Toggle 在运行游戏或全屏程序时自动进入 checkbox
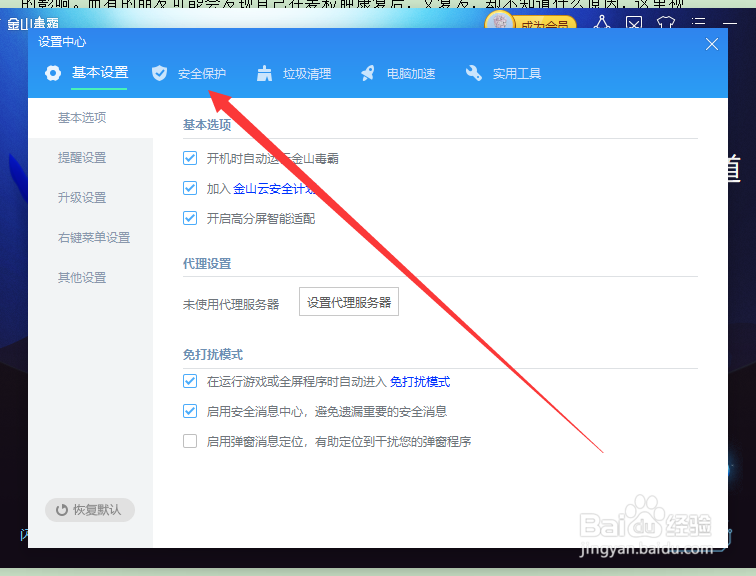The width and height of the screenshot is (756, 576). 190,381
